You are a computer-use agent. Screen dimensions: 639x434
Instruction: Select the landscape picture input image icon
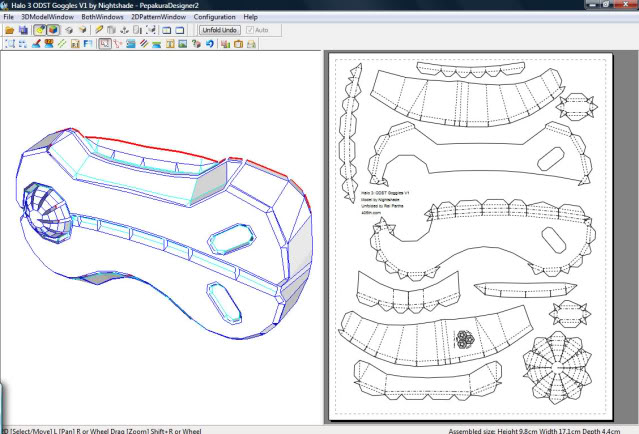point(183,44)
